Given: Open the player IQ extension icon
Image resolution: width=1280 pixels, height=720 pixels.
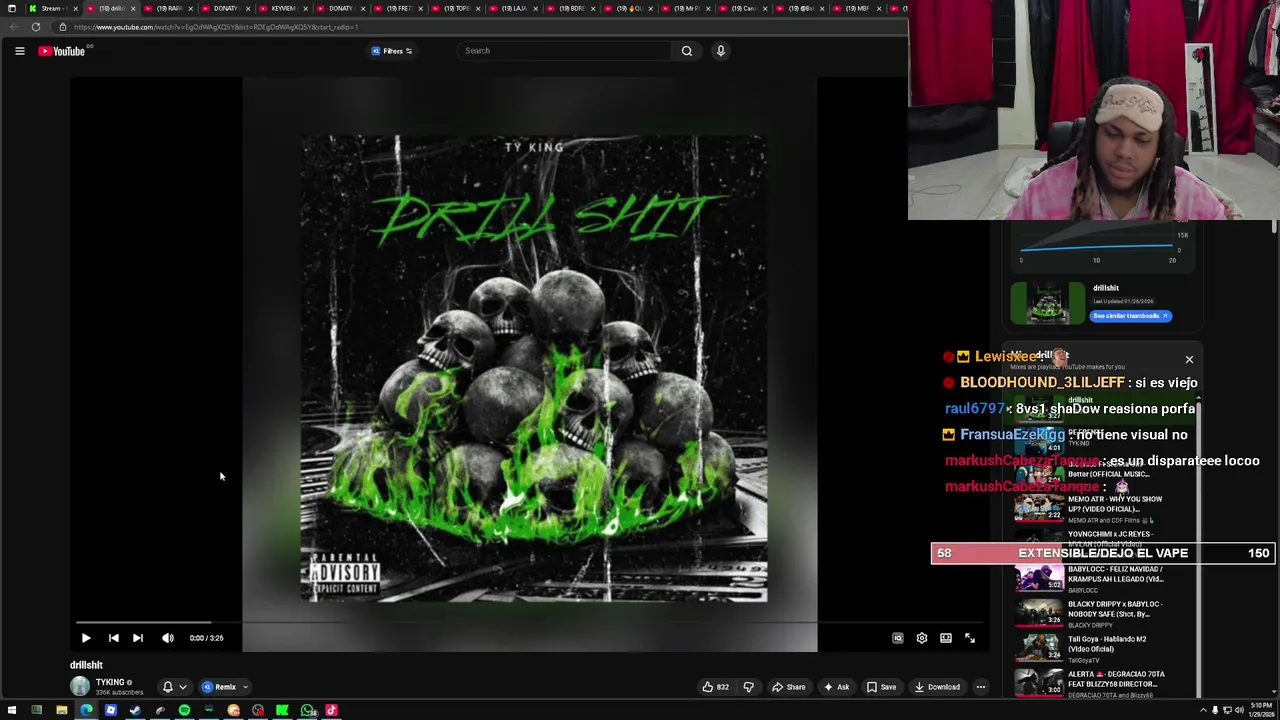Looking at the screenshot, I should pyautogui.click(x=898, y=638).
